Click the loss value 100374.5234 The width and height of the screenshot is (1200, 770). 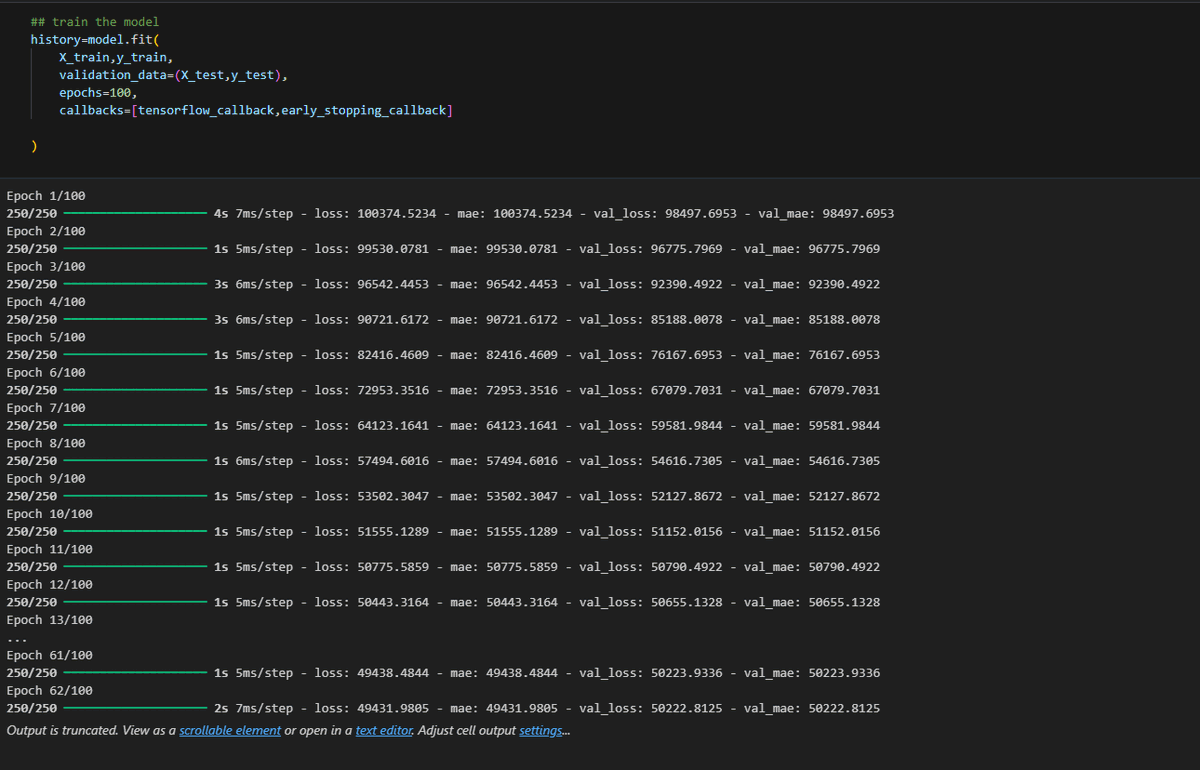pos(396,214)
